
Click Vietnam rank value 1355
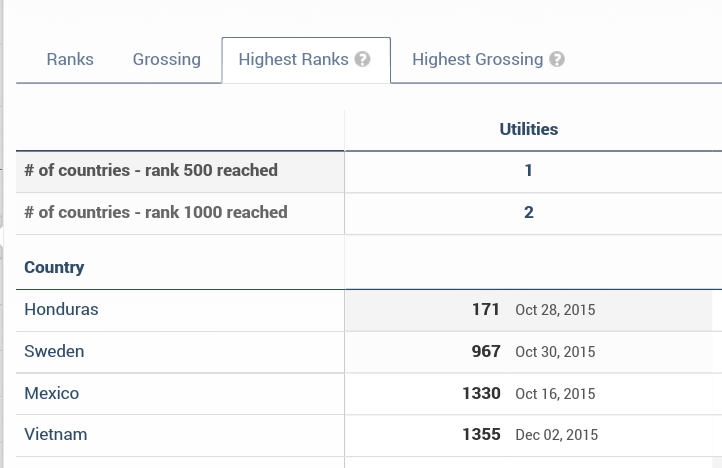tap(481, 435)
